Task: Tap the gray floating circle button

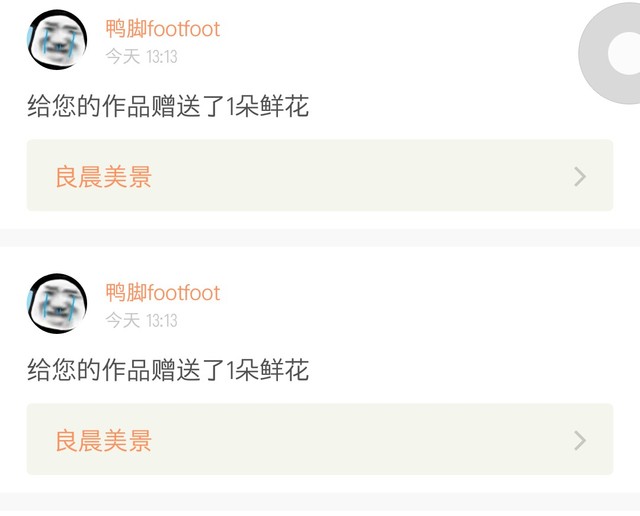Action: [x=610, y=53]
